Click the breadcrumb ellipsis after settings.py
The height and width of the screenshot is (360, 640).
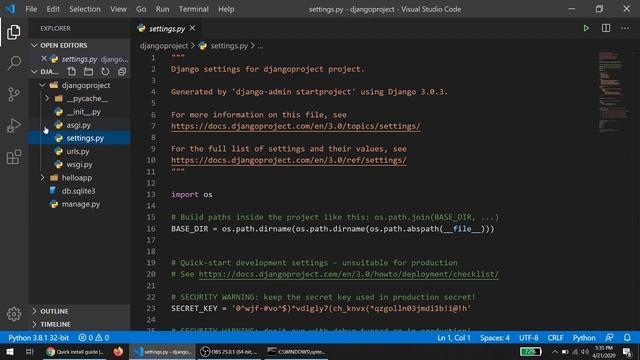(x=260, y=46)
